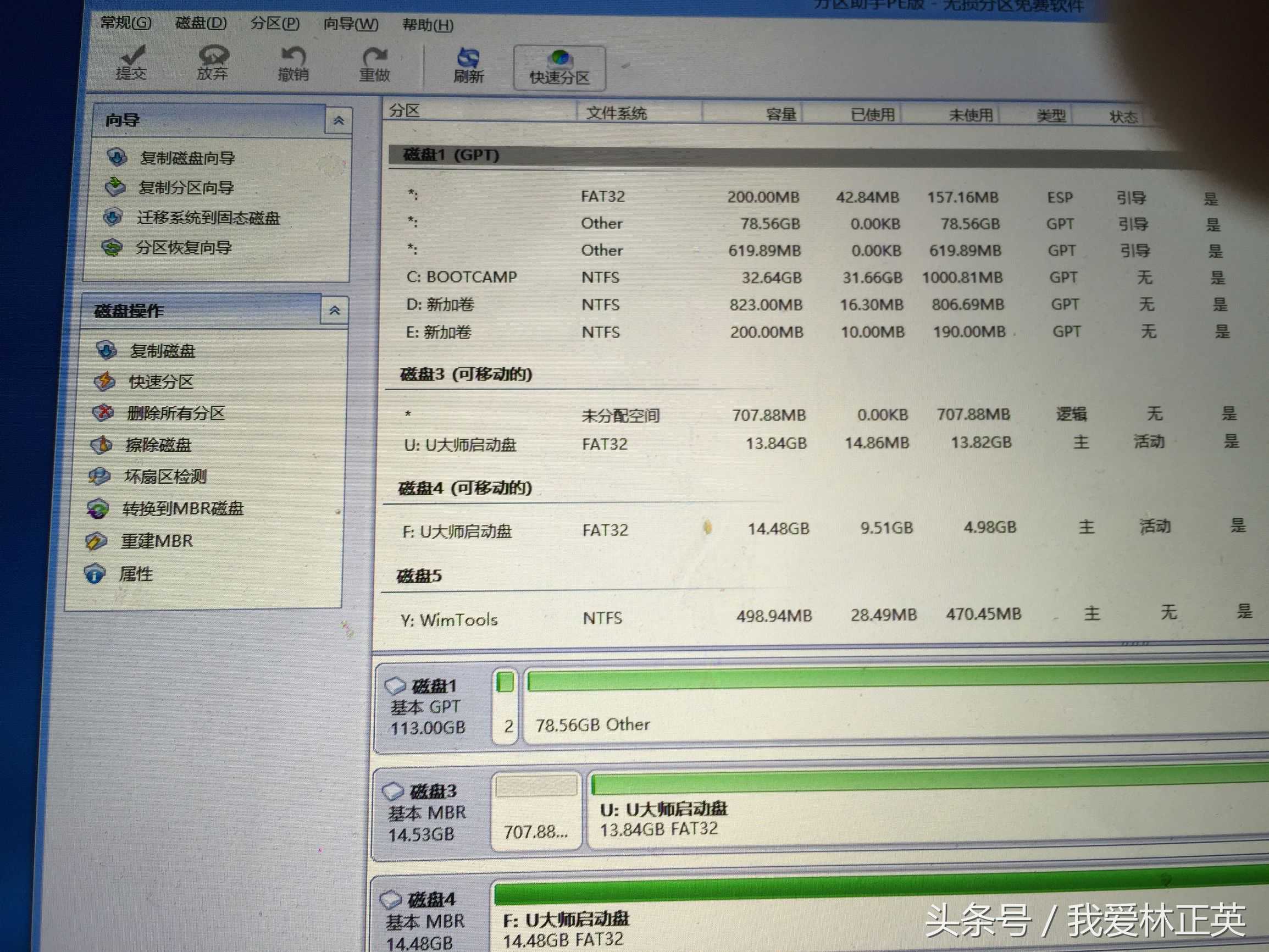The width and height of the screenshot is (1269, 952).
Task: Launch 迁移系统到固态磁盘 wizard
Action: coord(208,218)
